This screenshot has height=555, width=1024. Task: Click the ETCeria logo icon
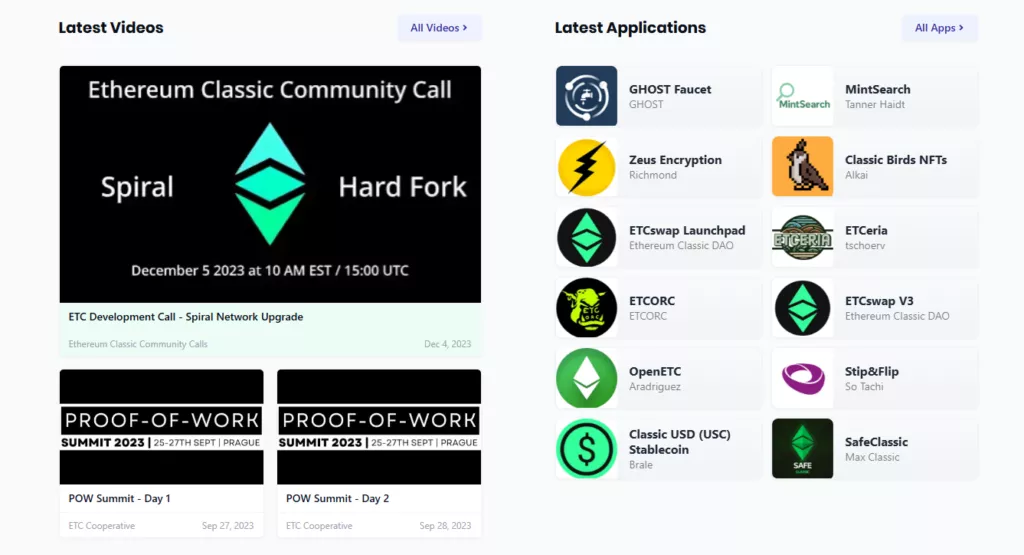tap(803, 237)
